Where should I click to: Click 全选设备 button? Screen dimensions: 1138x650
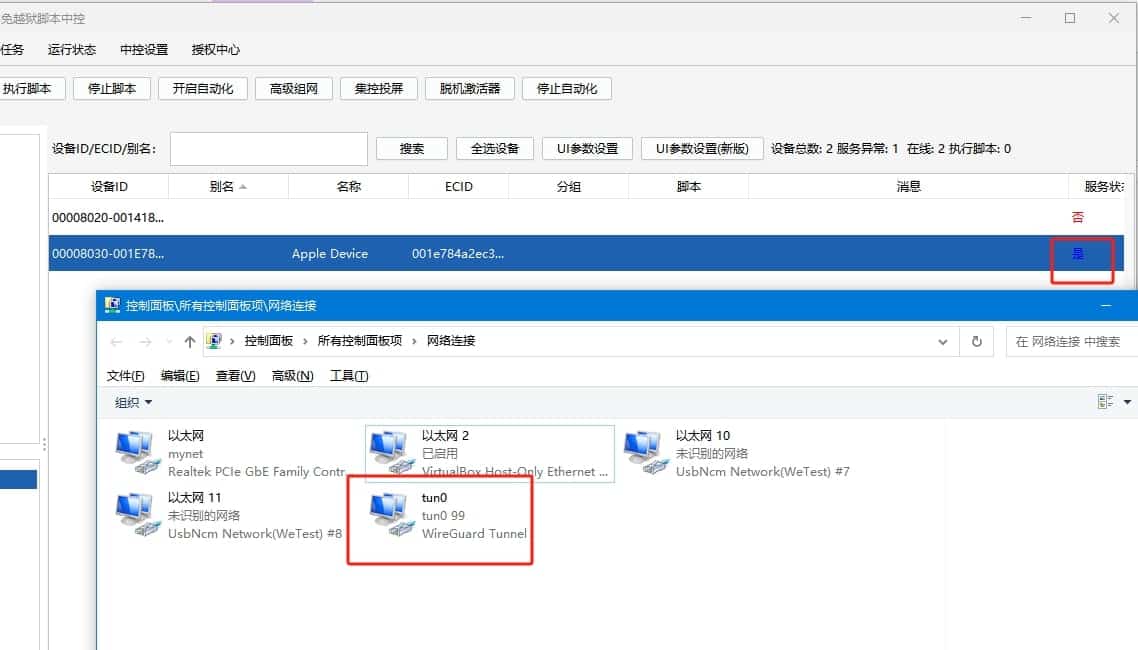coord(495,149)
